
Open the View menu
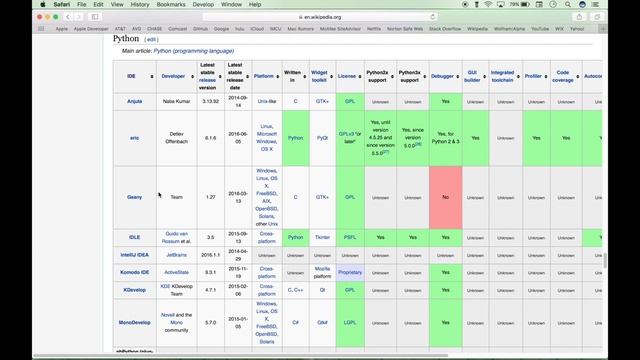coord(117,4)
